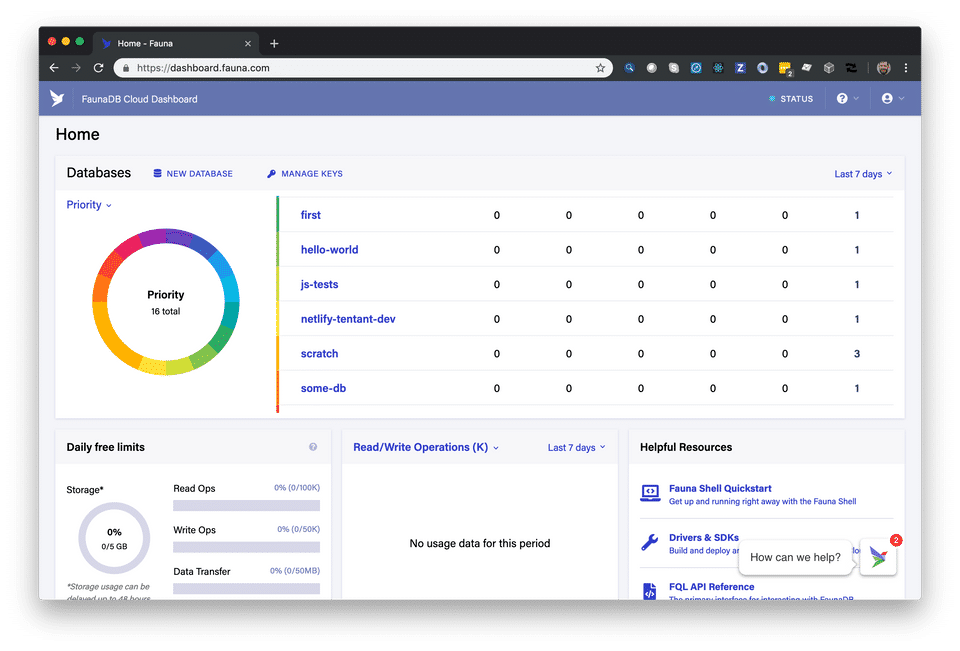The height and width of the screenshot is (651, 960).
Task: Click the '0% (0/50K)' Write Ops value
Action: point(298,529)
